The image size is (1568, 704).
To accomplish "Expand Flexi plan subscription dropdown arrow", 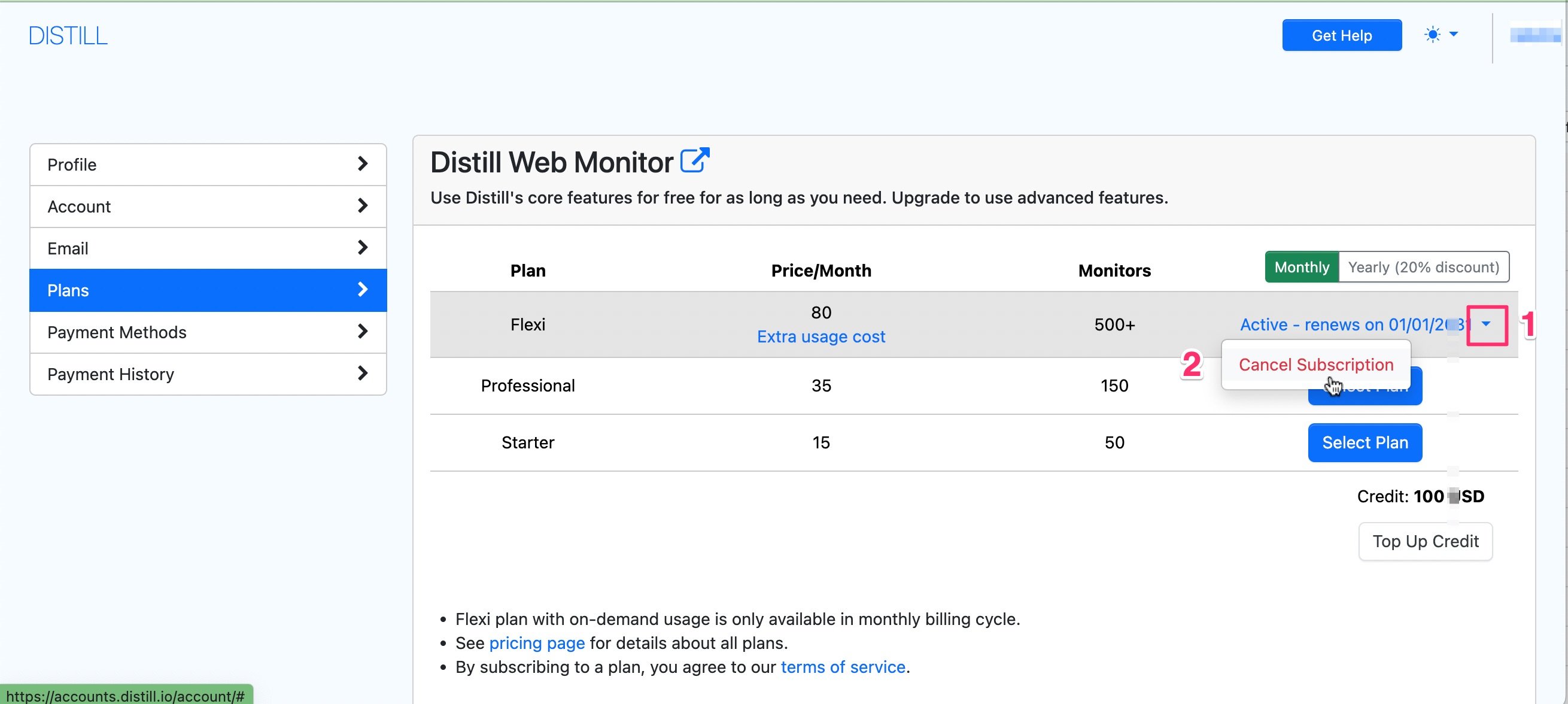I will point(1486,324).
